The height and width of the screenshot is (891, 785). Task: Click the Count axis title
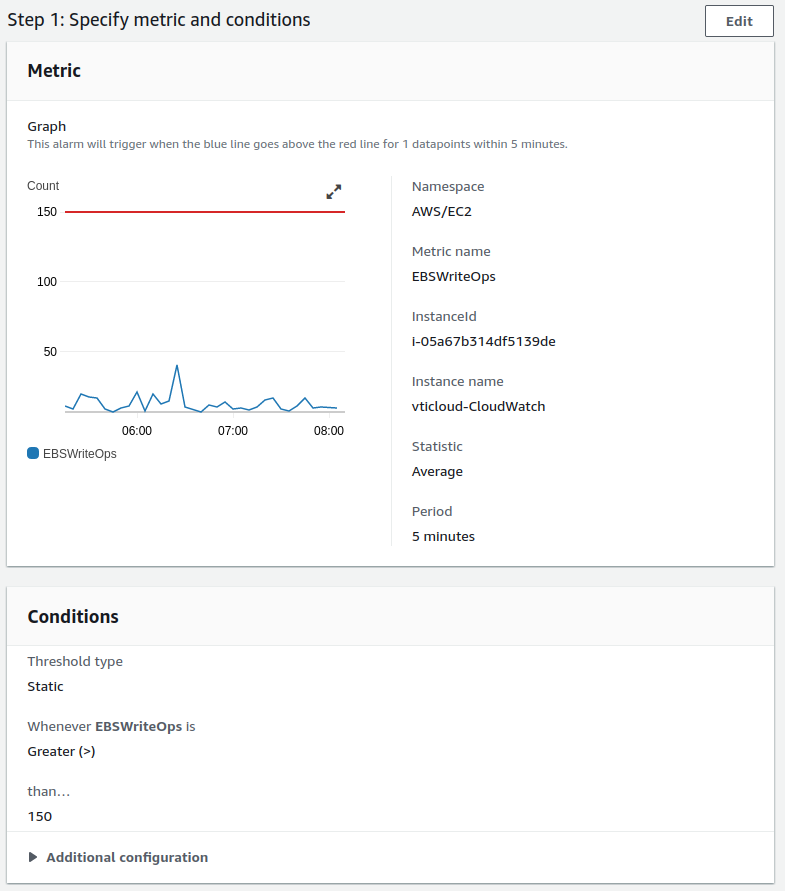coord(43,186)
